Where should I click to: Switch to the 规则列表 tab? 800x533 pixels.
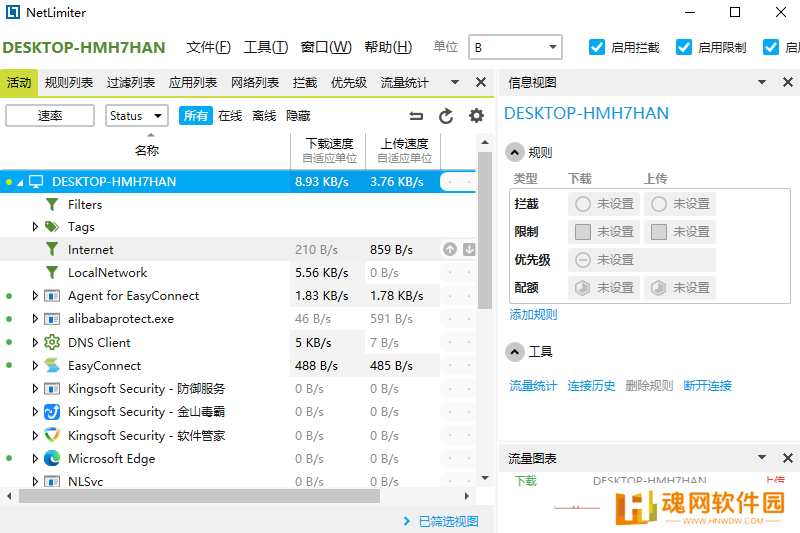(69, 83)
